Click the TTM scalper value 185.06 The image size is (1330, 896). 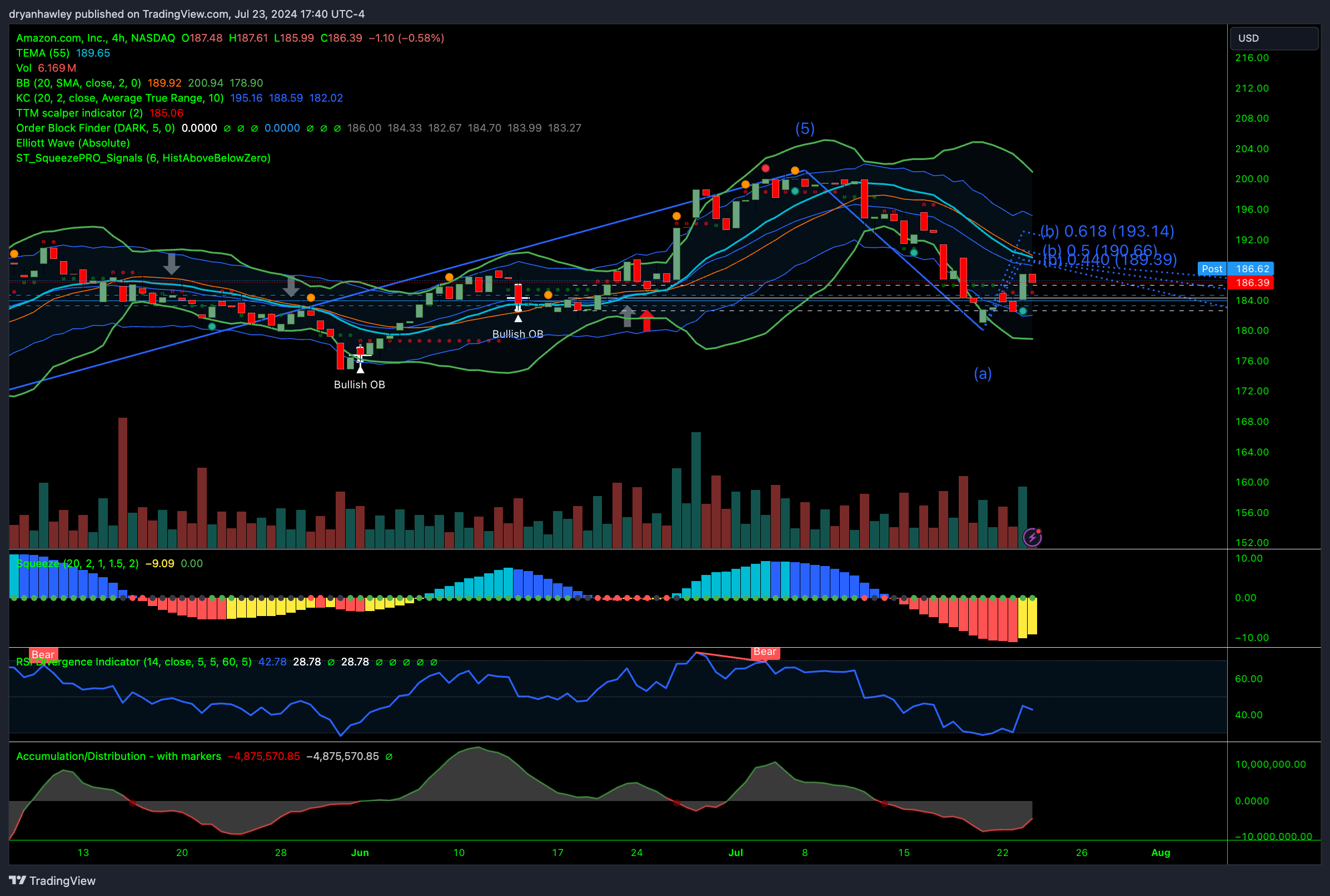[166, 113]
